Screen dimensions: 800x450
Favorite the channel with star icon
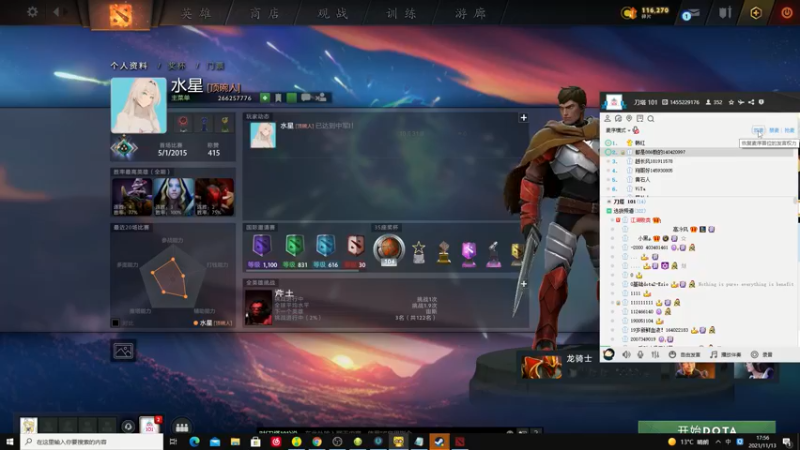731,102
